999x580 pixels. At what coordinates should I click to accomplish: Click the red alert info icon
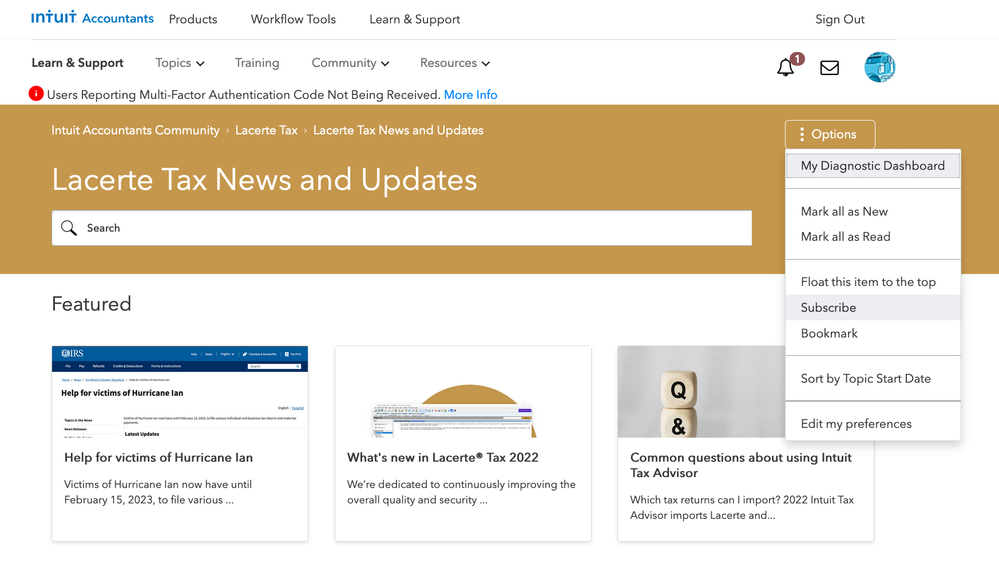pyautogui.click(x=36, y=94)
